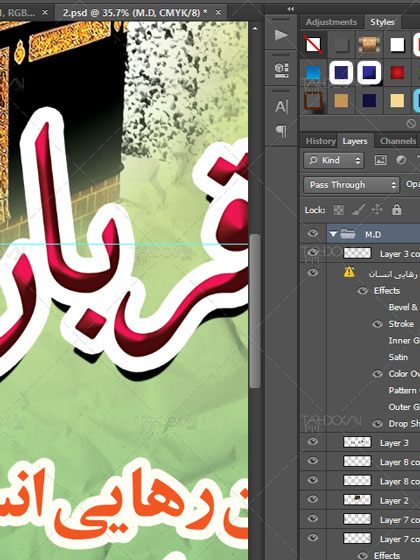Open the Pass Through blend mode dropdown

[351, 185]
